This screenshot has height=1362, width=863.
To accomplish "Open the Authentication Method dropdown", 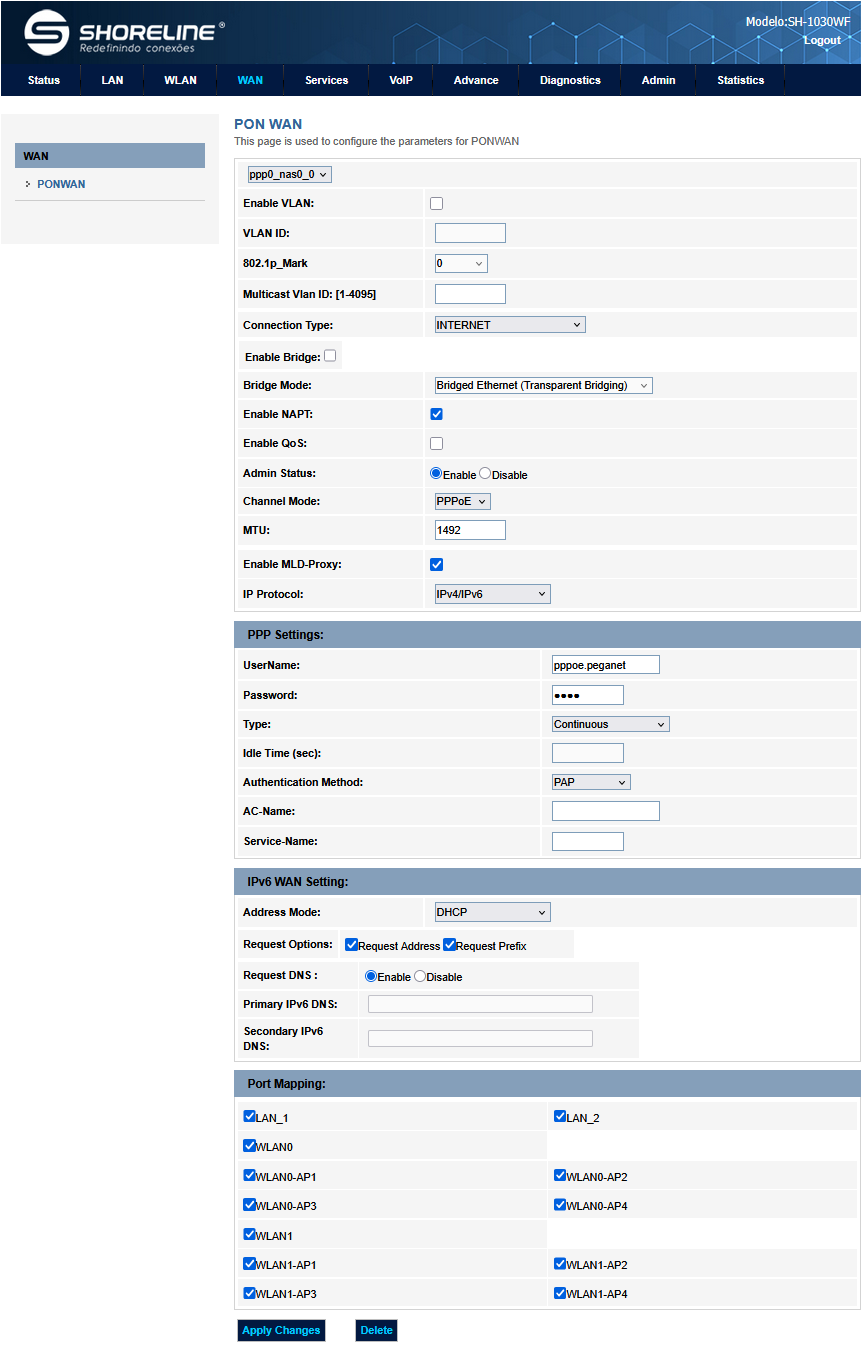I will [590, 782].
